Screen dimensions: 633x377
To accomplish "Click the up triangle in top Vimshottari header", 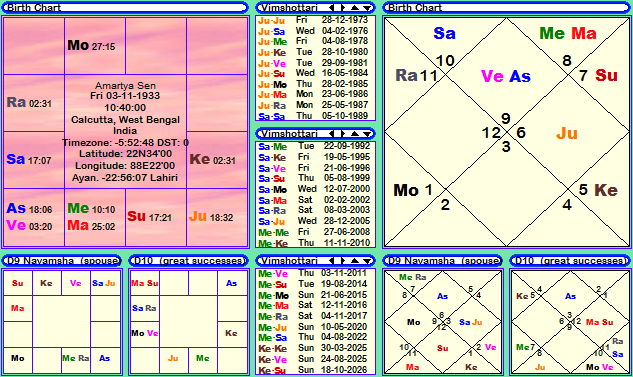I will (354, 8).
